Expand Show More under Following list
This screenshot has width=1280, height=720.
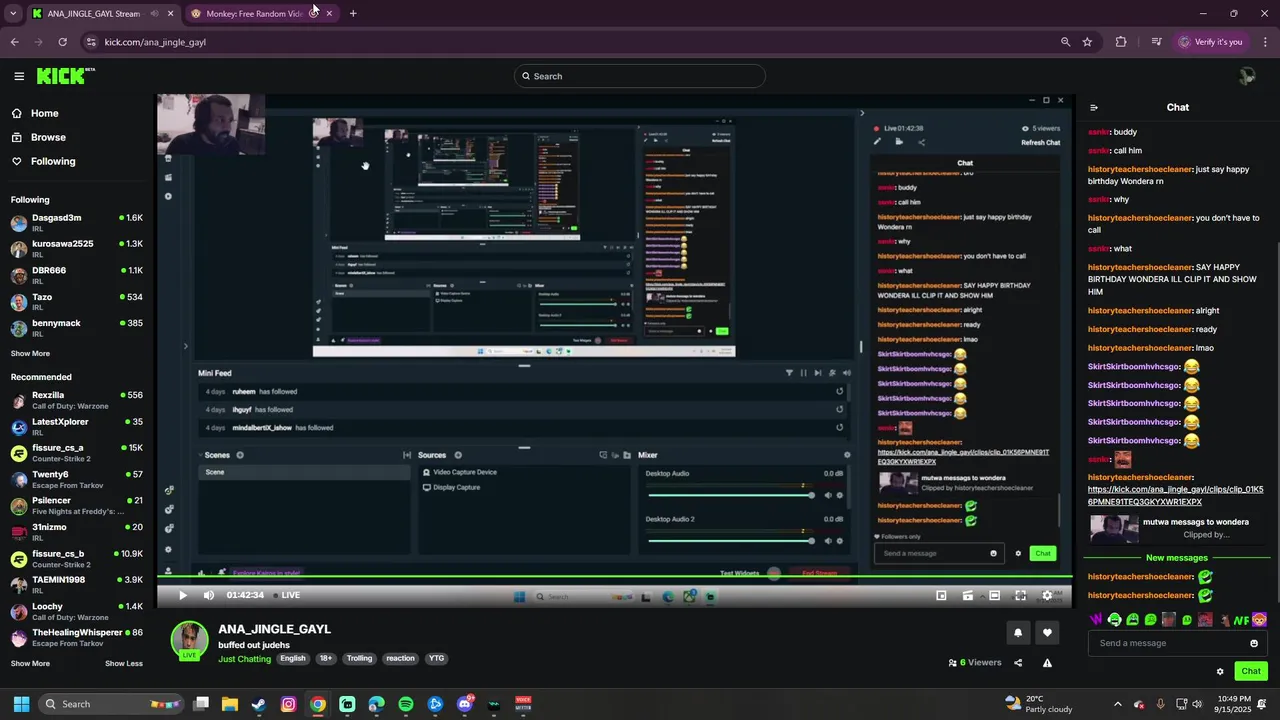(30, 353)
